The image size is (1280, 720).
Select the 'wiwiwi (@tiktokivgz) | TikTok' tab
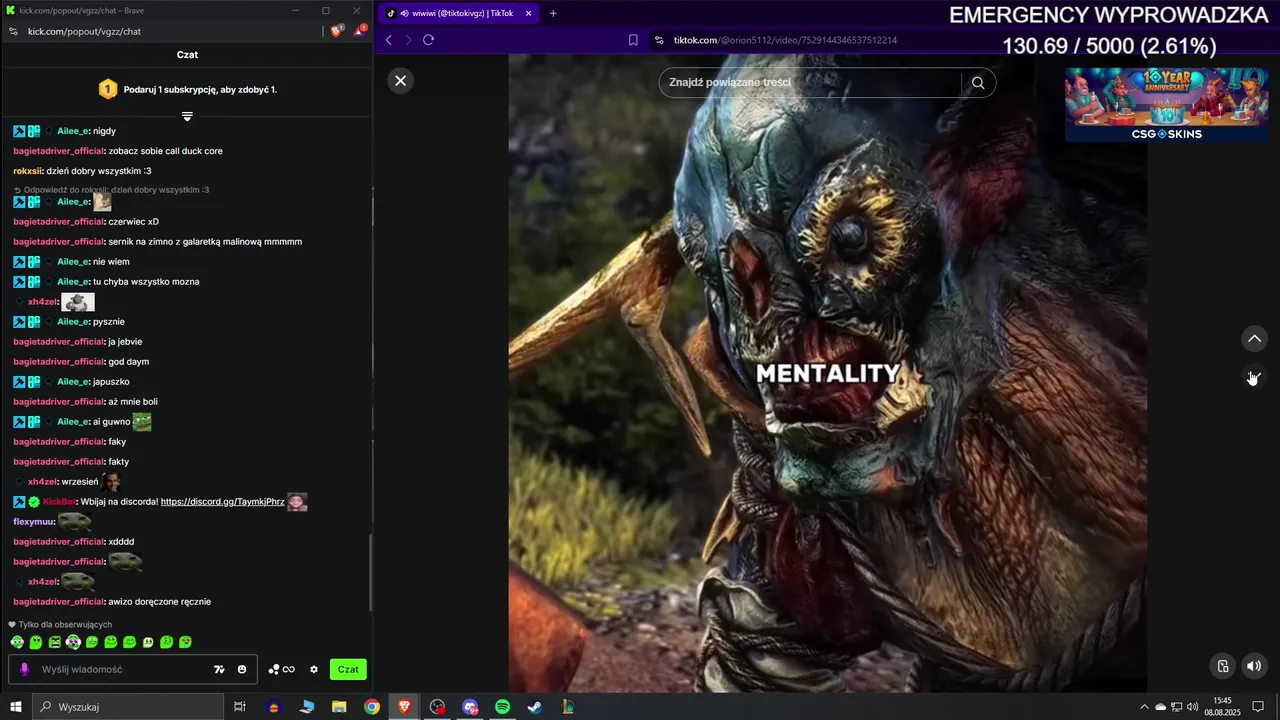point(456,13)
